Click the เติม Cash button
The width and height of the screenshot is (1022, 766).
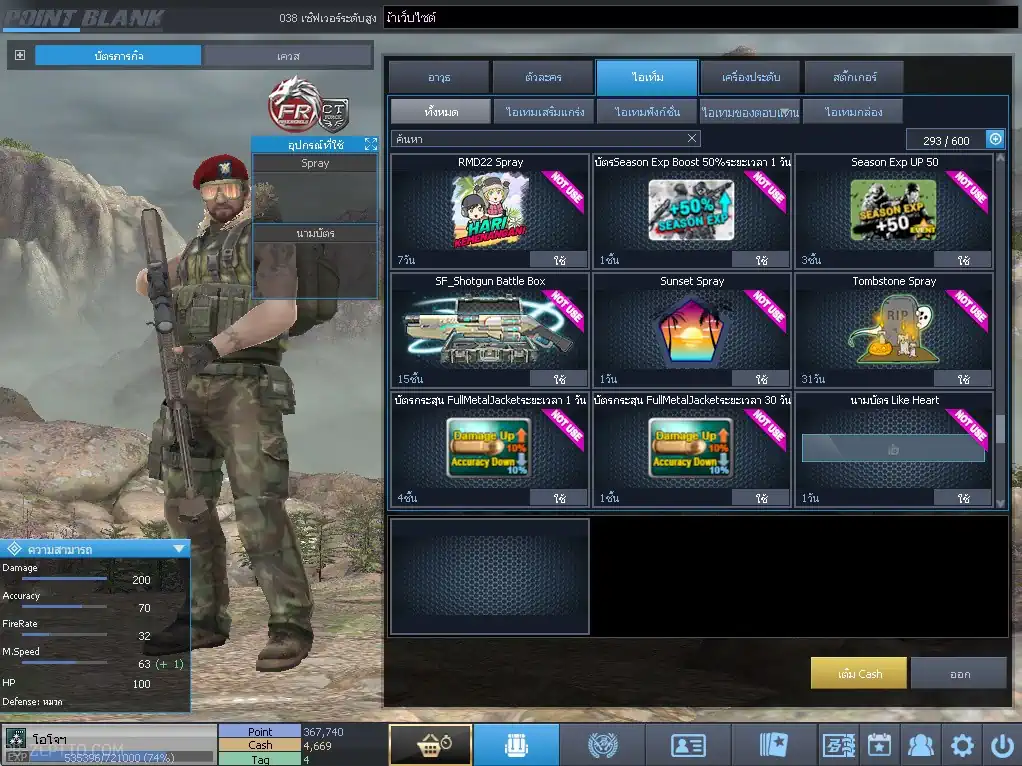pos(859,674)
